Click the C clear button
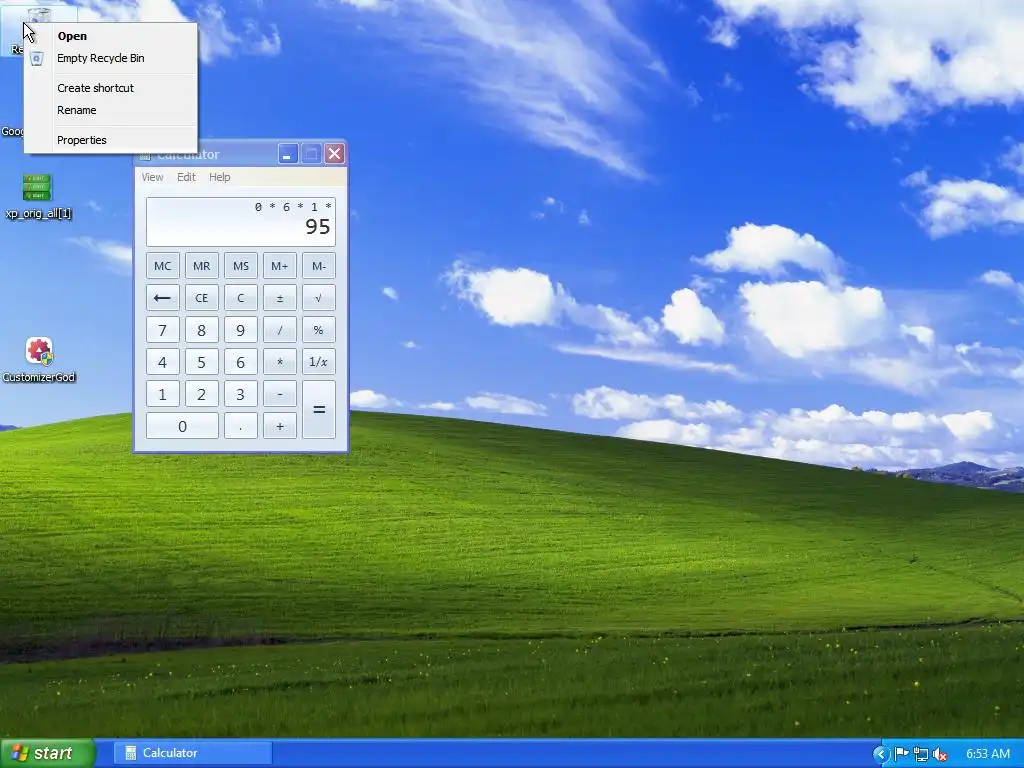Viewport: 1024px width, 768px height. click(241, 298)
